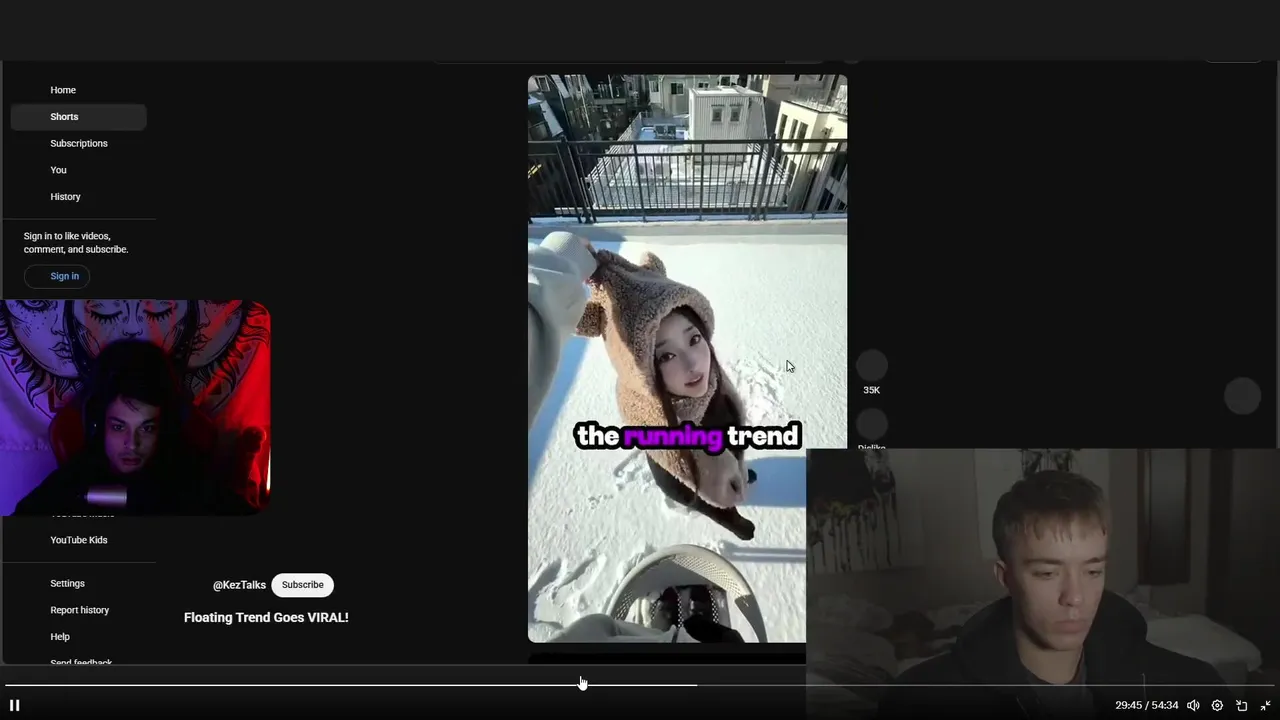Click the Sign in button
The width and height of the screenshot is (1280, 720).
coord(57,276)
